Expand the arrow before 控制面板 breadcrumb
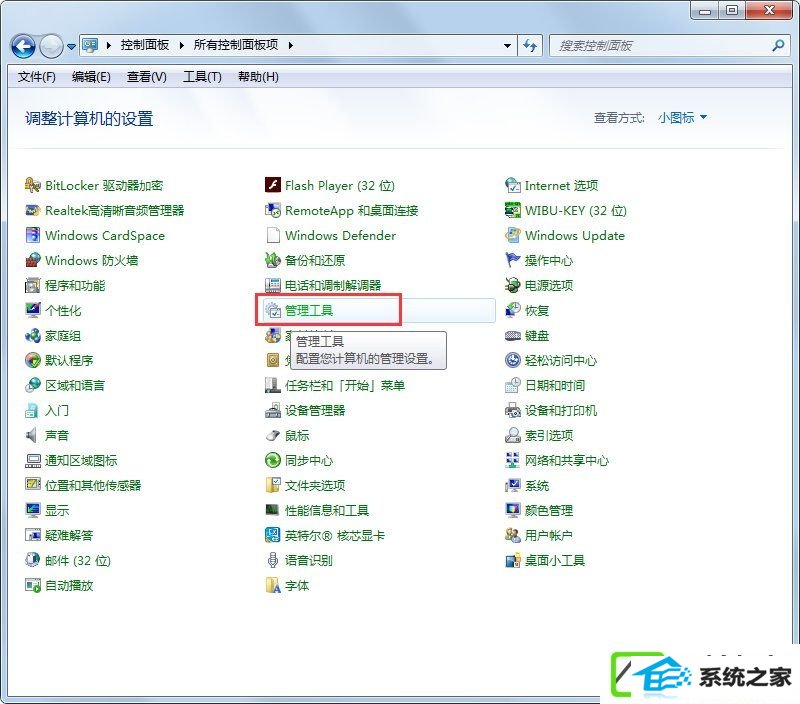The width and height of the screenshot is (800, 704). pyautogui.click(x=109, y=45)
